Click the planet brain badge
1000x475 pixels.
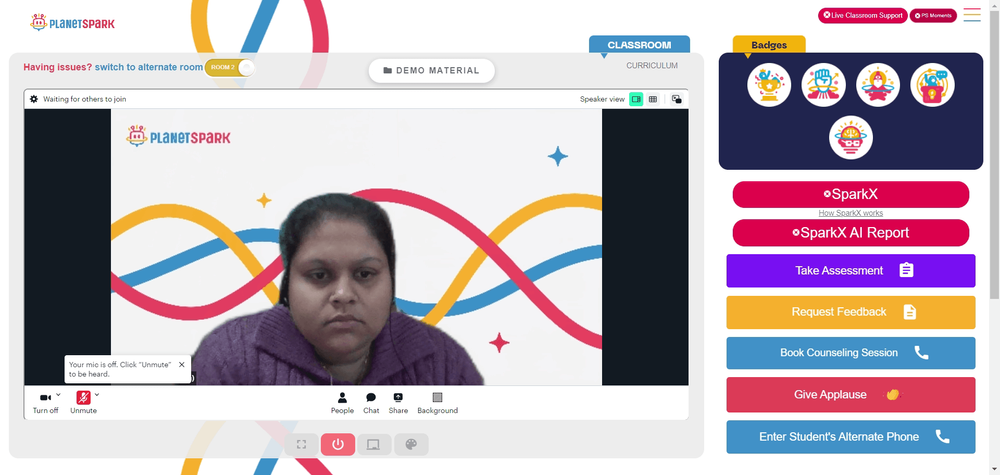pos(851,138)
